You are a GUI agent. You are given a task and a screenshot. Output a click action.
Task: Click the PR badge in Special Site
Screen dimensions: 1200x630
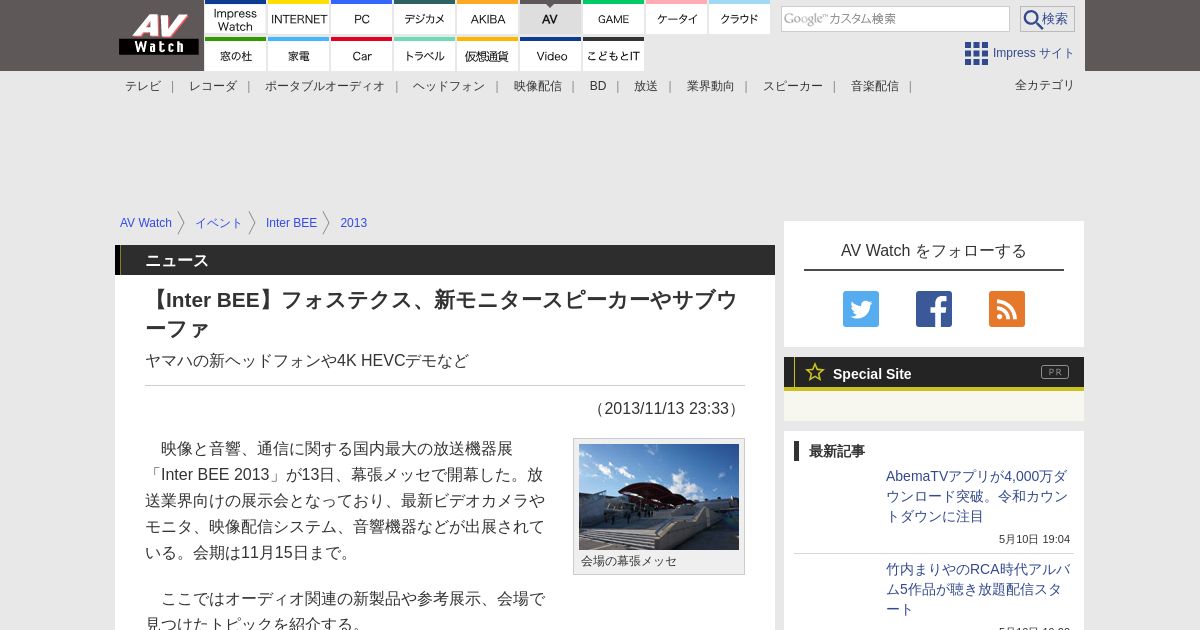[1055, 372]
